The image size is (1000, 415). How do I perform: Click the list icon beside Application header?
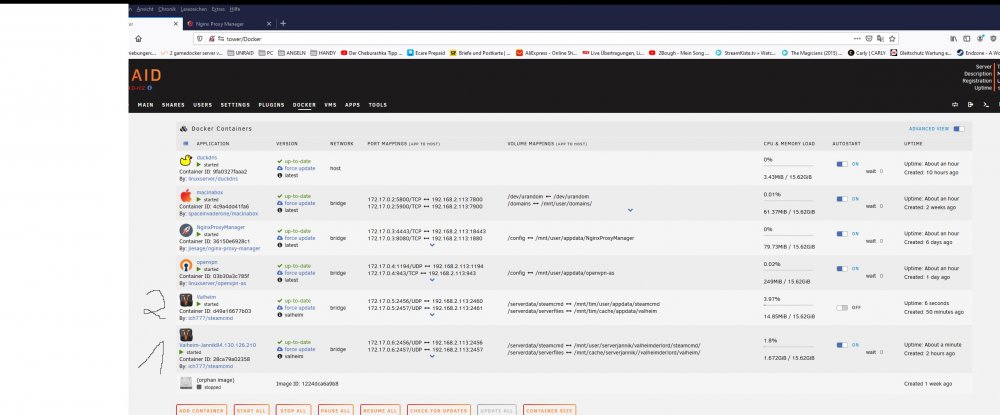click(x=186, y=143)
